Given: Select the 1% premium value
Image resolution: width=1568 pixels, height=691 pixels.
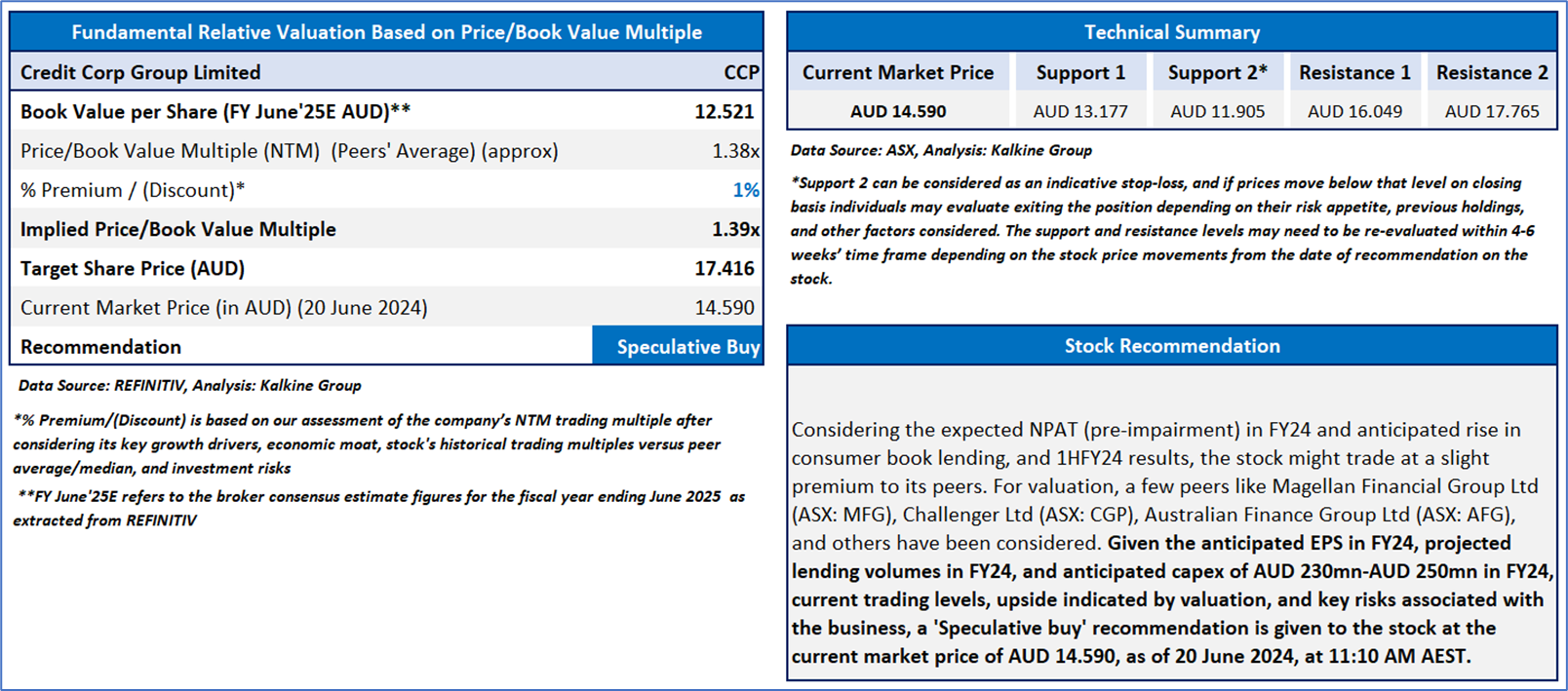Looking at the screenshot, I should (x=746, y=190).
